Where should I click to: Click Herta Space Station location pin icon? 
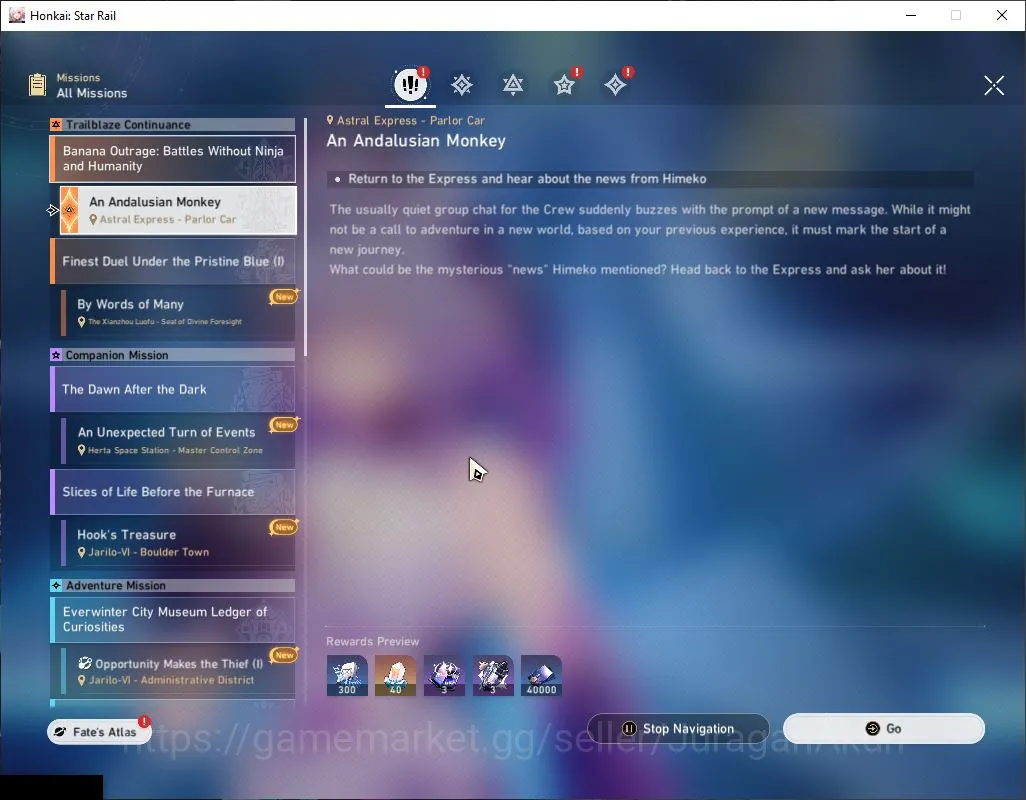(x=82, y=450)
